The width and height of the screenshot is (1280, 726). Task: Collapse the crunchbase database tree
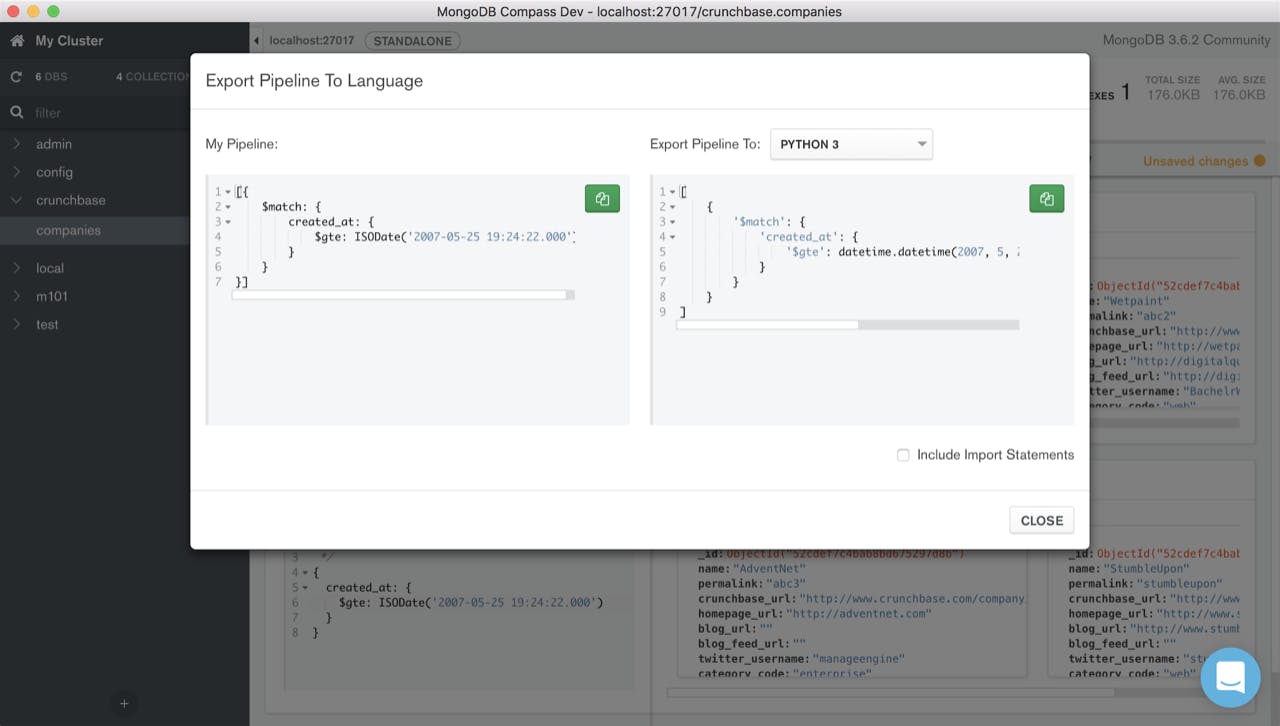coord(16,200)
